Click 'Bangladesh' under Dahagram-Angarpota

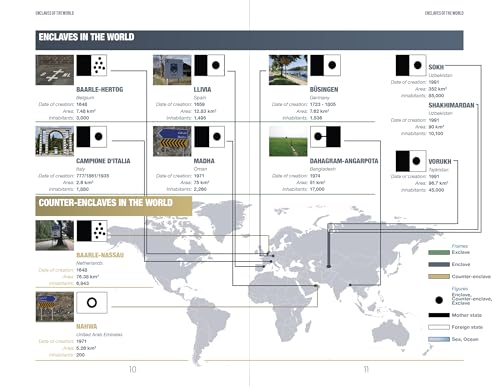pos(323,169)
